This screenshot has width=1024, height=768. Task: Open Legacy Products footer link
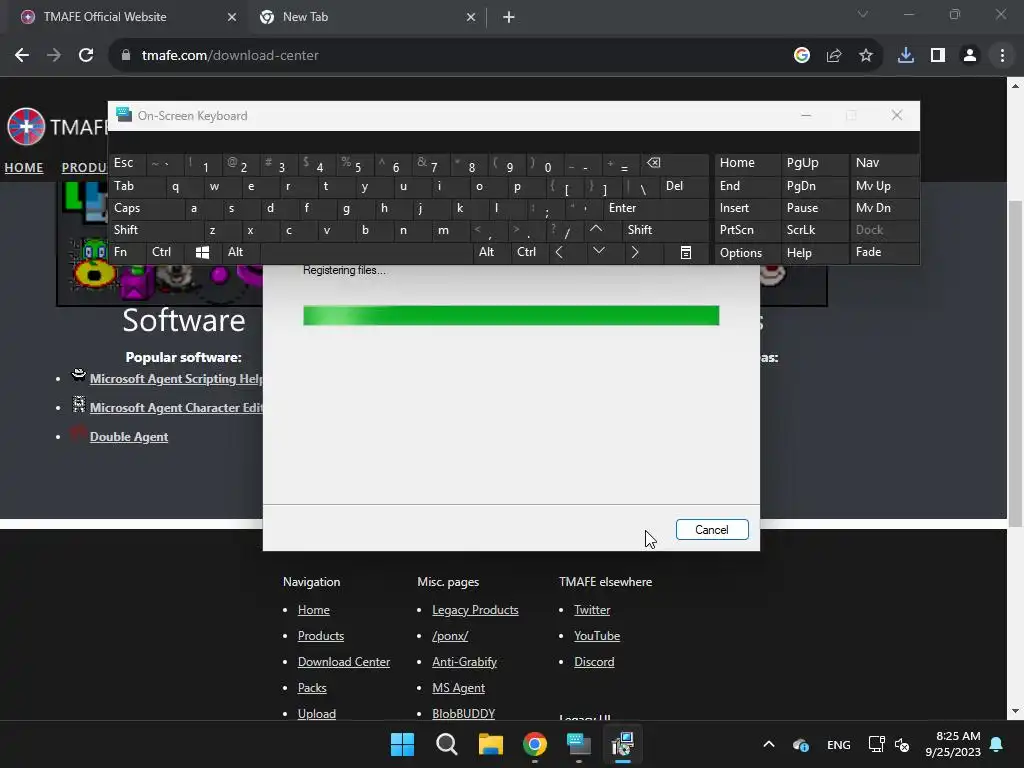click(475, 610)
